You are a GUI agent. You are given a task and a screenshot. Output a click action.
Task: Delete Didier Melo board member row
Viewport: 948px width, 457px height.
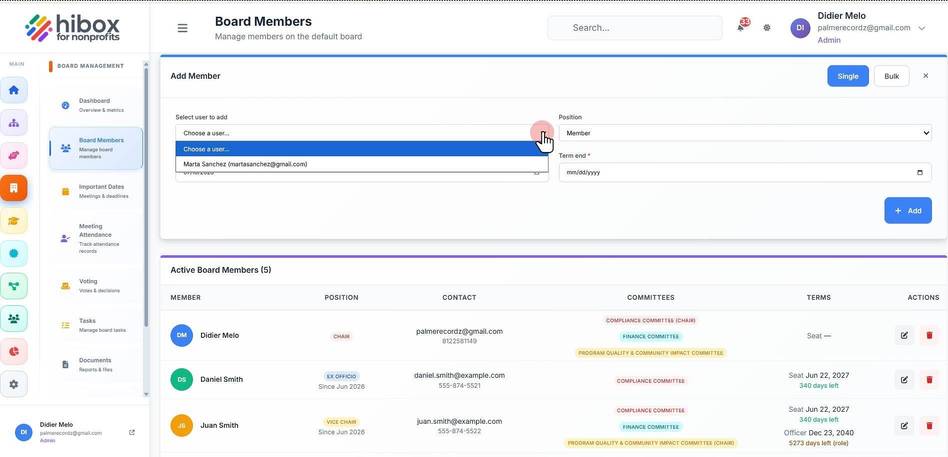coord(929,335)
